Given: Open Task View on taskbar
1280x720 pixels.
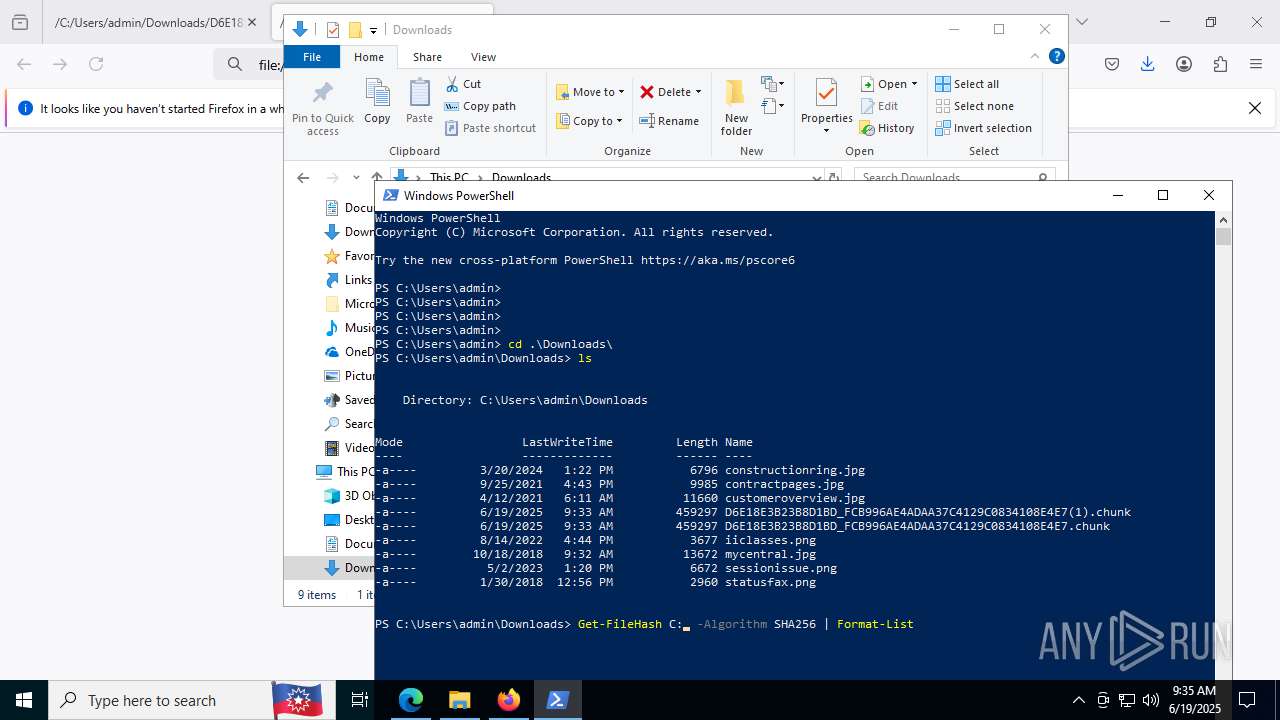Looking at the screenshot, I should click(x=360, y=700).
